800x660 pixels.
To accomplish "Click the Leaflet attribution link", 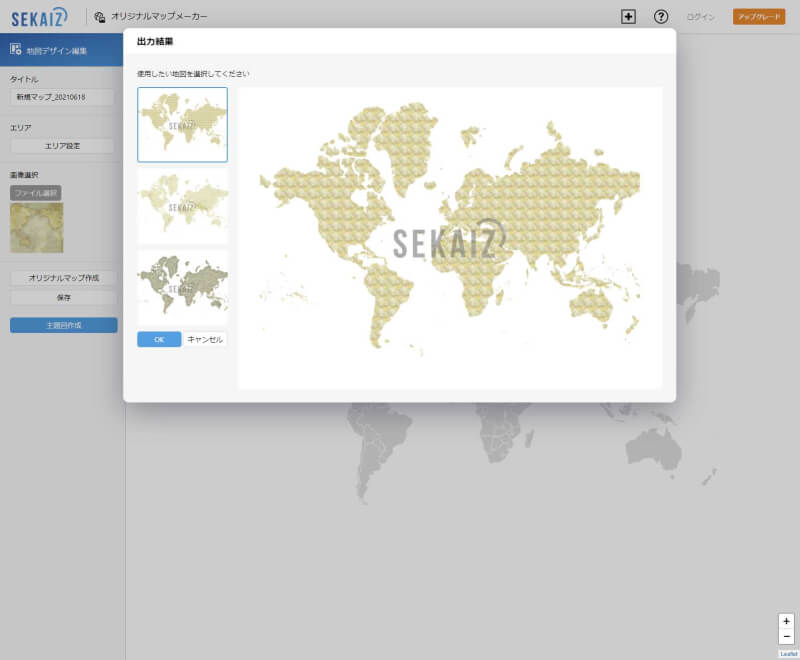I will coord(788,653).
